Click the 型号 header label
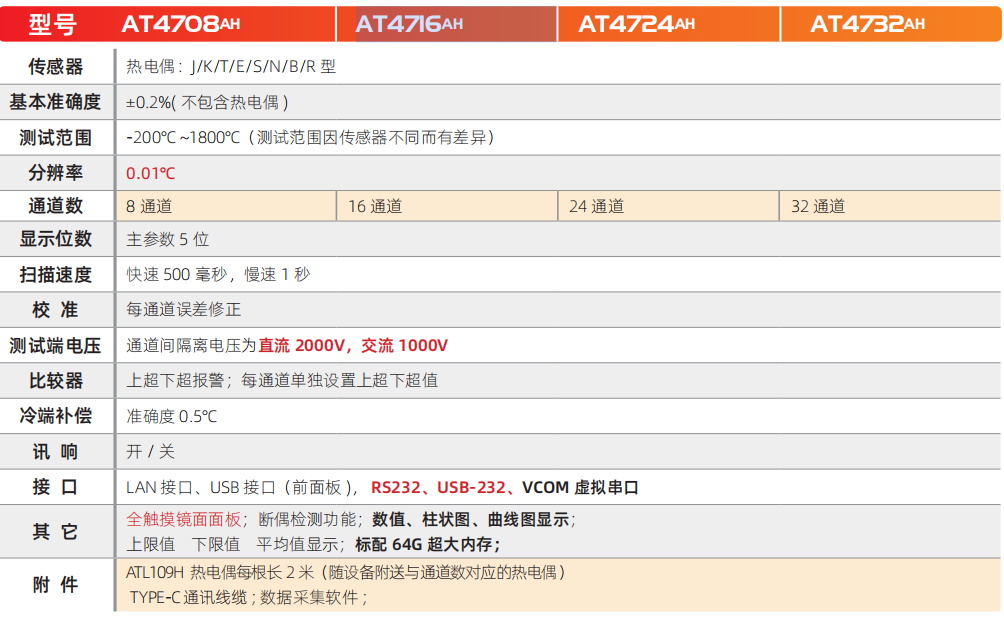This screenshot has width=1004, height=623. coord(54,24)
